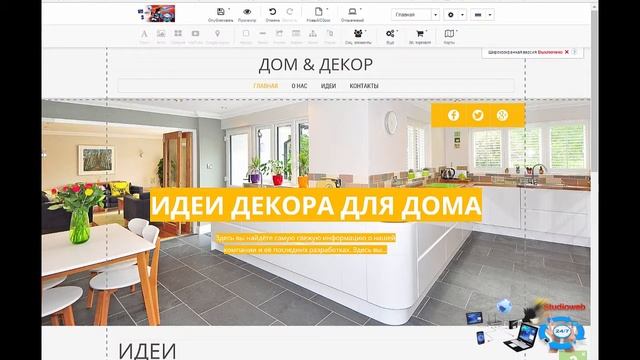Viewport: 640px width, 360px height.
Task: Select the Text element tool (A icon)
Action: click(x=144, y=34)
